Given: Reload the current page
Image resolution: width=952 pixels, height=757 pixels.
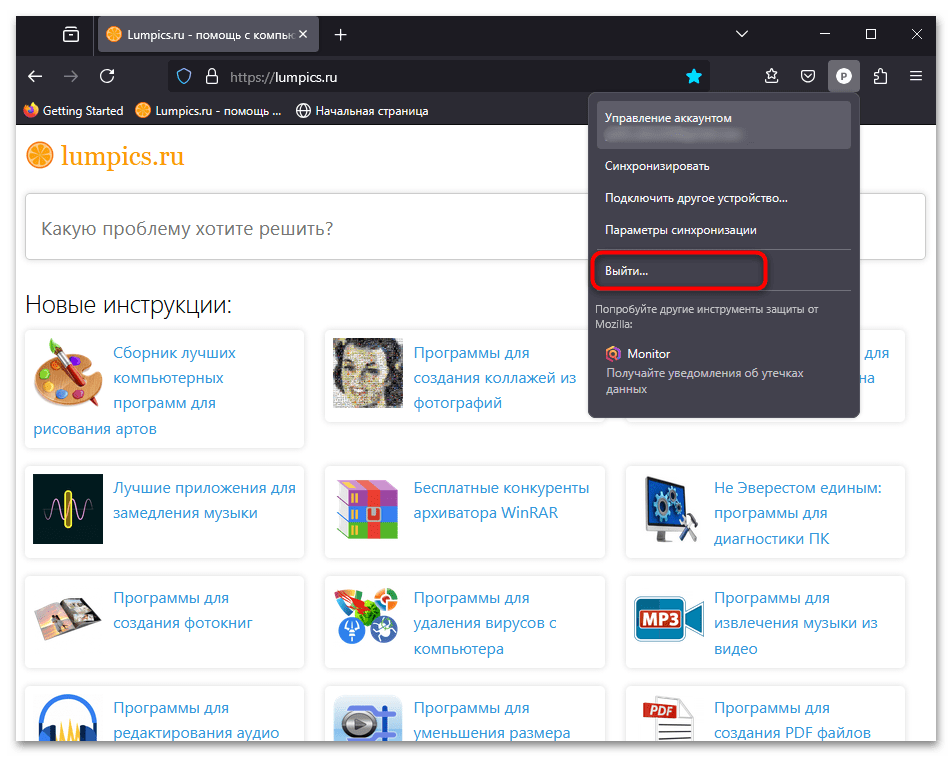Looking at the screenshot, I should (107, 76).
